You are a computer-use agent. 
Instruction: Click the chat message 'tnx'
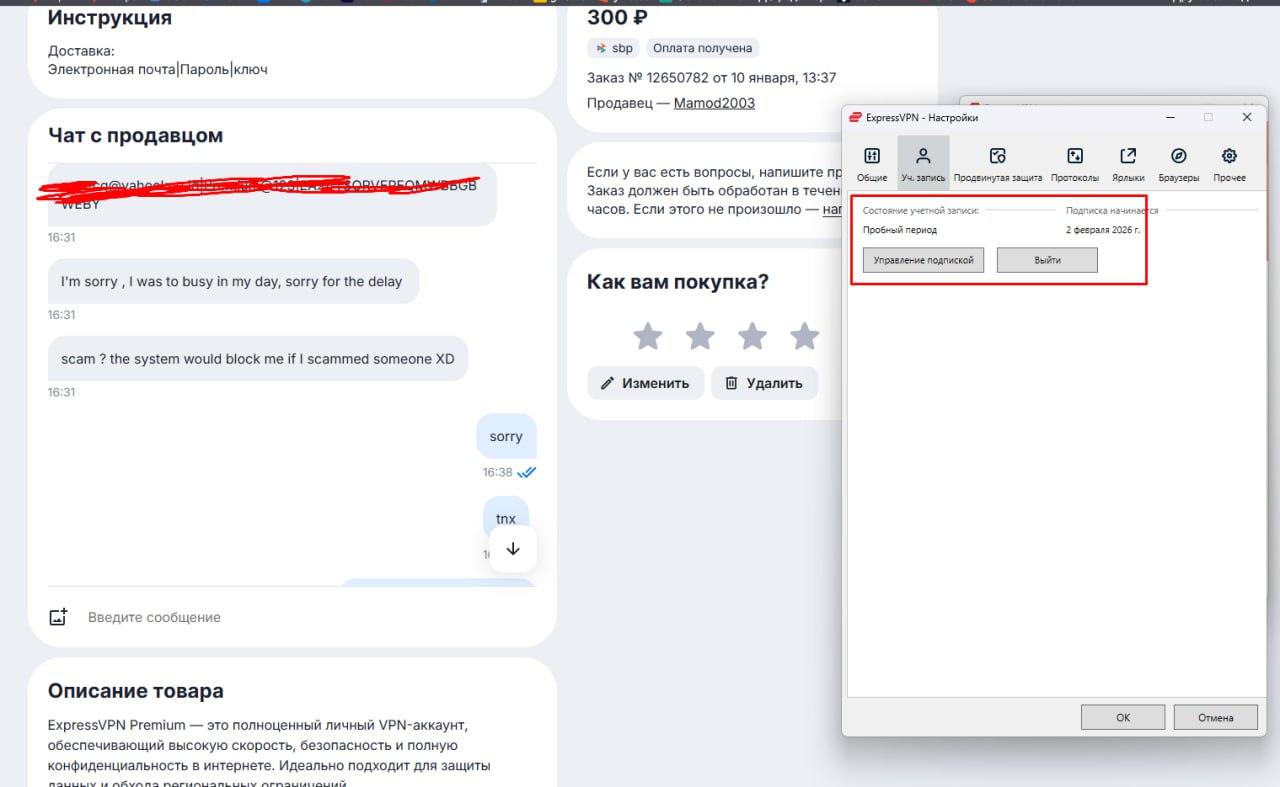click(x=506, y=519)
